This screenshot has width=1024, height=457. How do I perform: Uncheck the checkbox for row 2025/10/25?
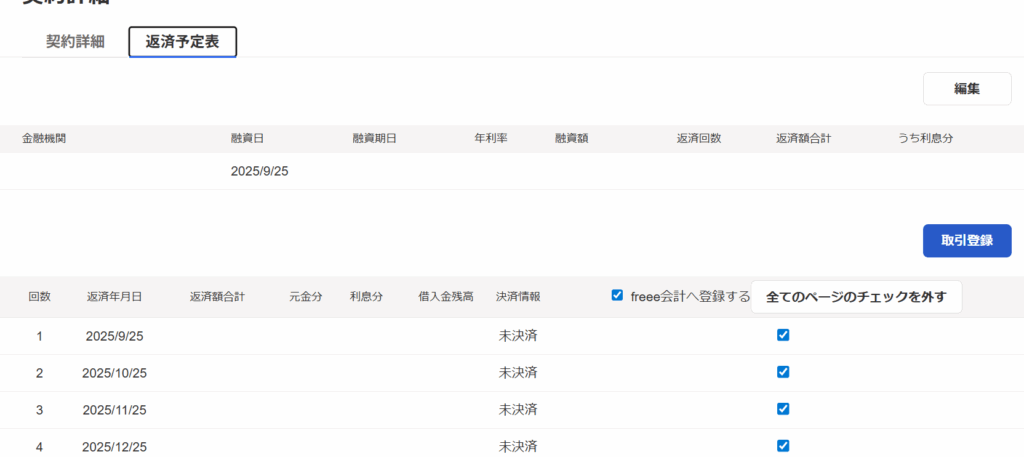783,372
